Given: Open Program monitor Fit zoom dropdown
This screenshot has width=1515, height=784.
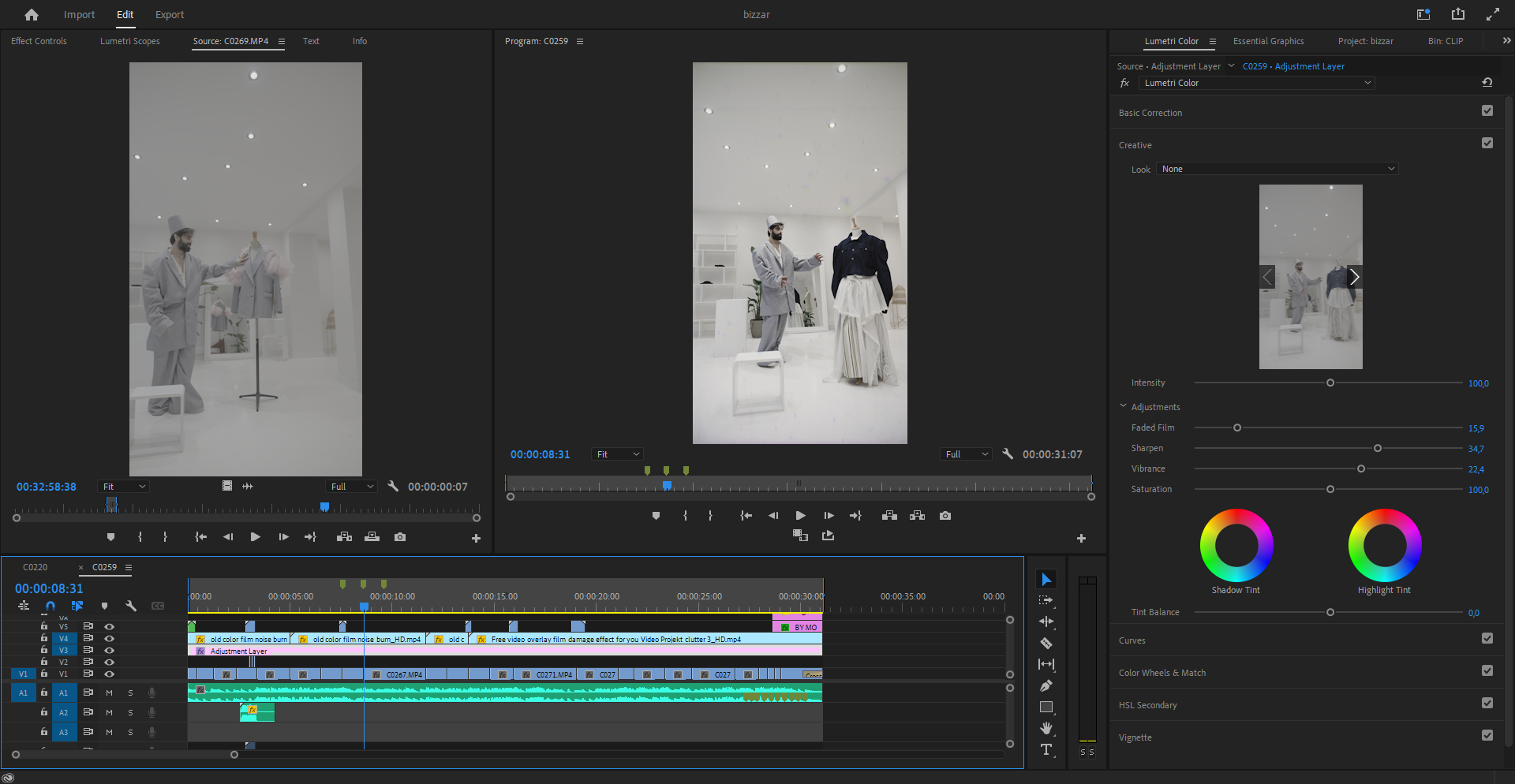Looking at the screenshot, I should coord(618,454).
